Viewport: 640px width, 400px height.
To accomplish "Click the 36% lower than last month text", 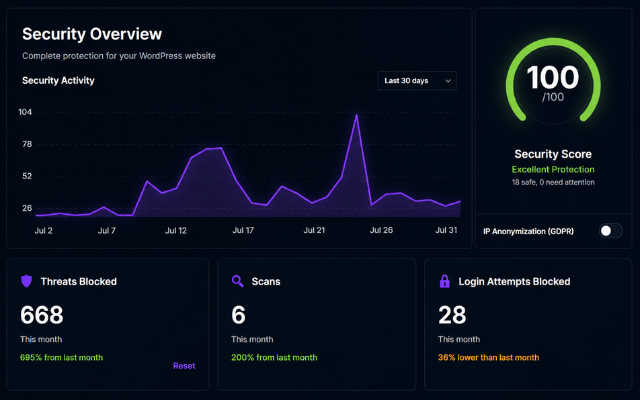I will [x=488, y=358].
